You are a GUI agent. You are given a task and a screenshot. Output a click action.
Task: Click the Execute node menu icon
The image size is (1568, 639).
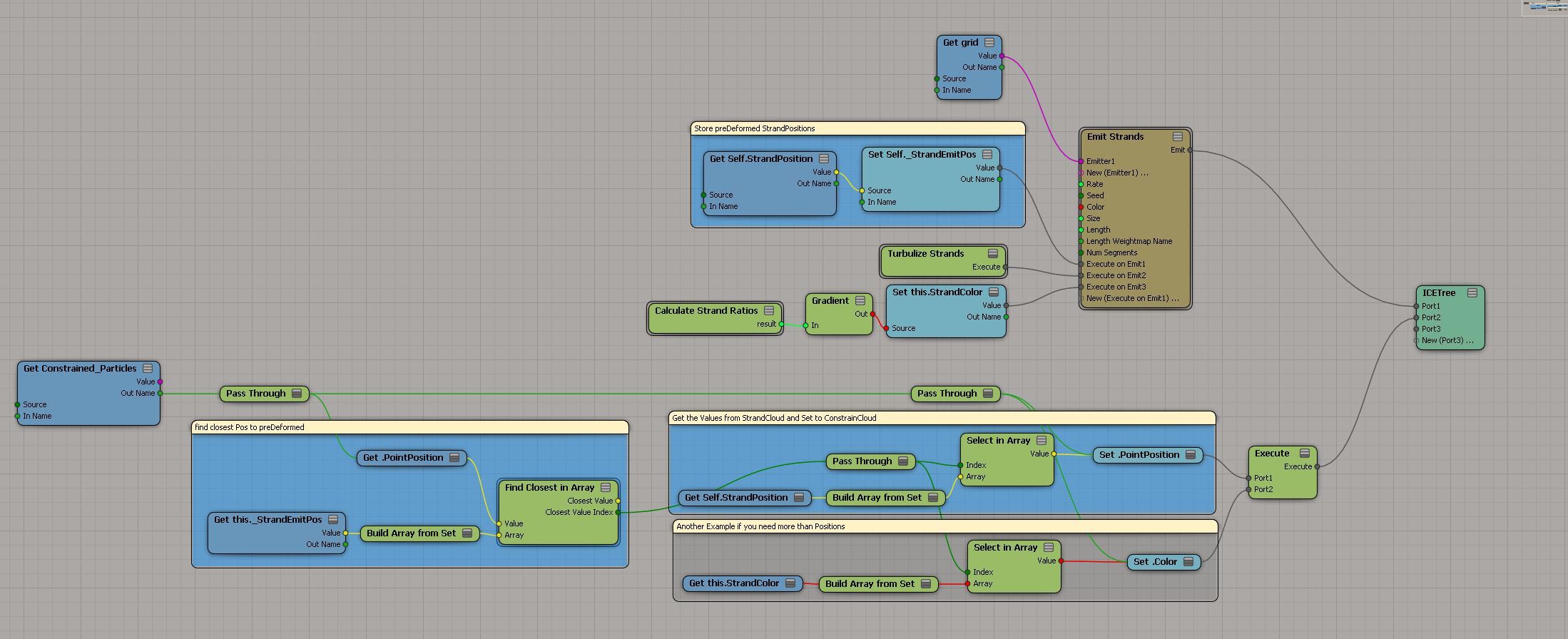point(1305,454)
